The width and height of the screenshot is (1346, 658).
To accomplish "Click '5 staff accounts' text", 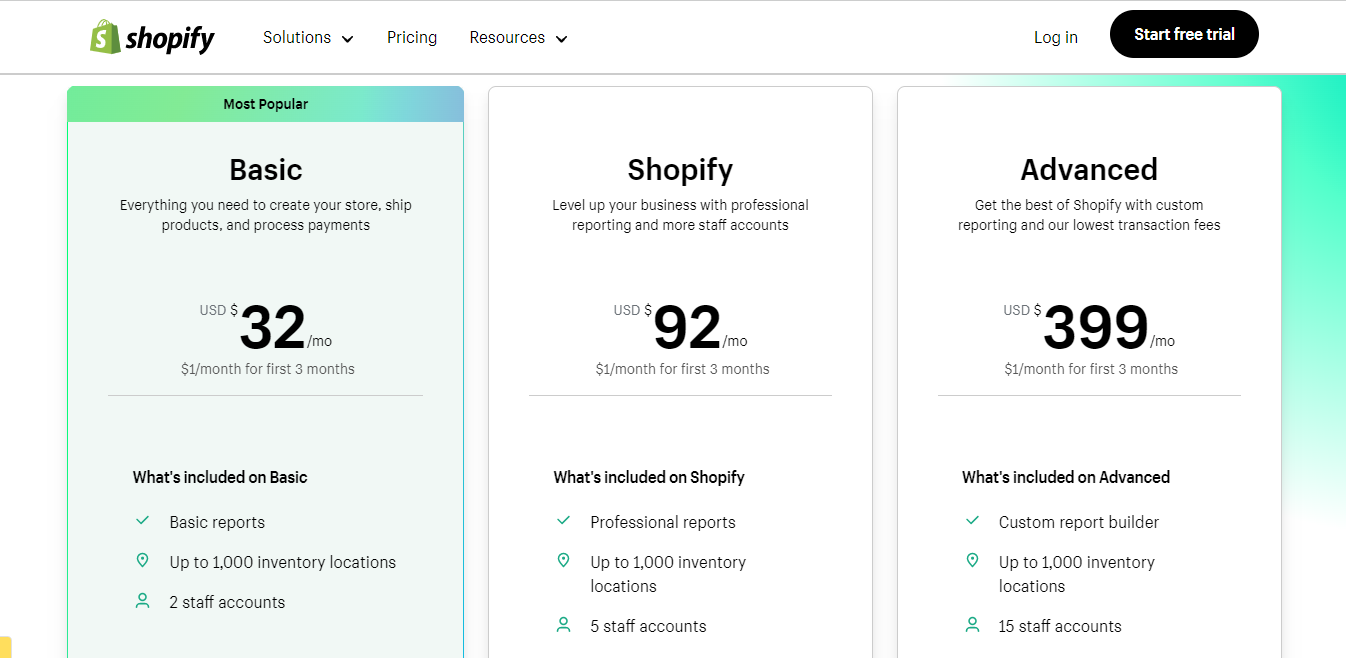I will 648,626.
